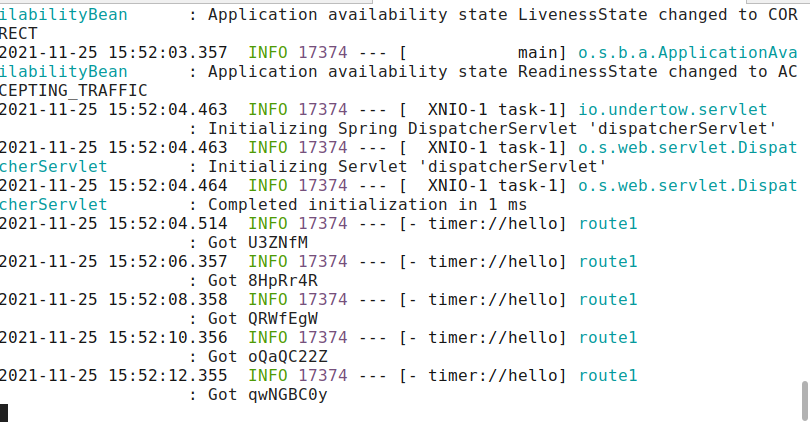Viewport: 810px width, 422px height.
Task: Click 'o.s.b.a.ApplicationAva' logger name
Action: click(688, 53)
